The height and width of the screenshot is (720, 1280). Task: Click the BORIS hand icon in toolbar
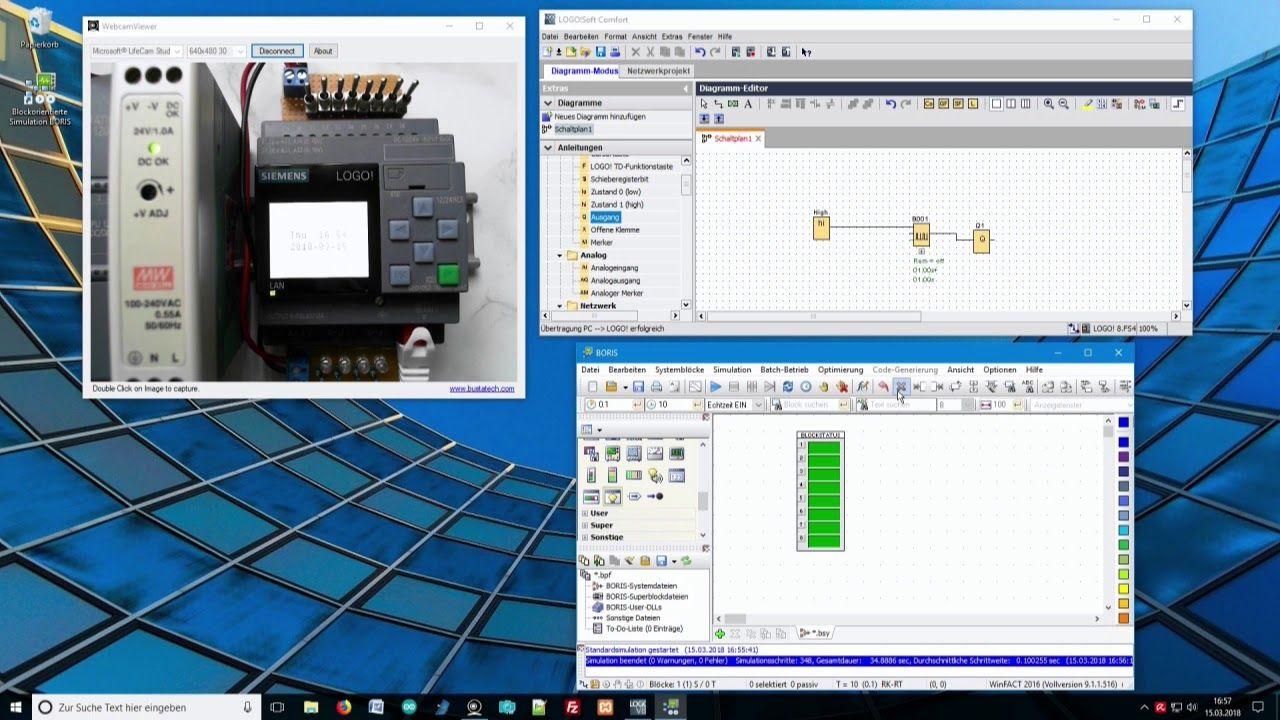(824, 387)
